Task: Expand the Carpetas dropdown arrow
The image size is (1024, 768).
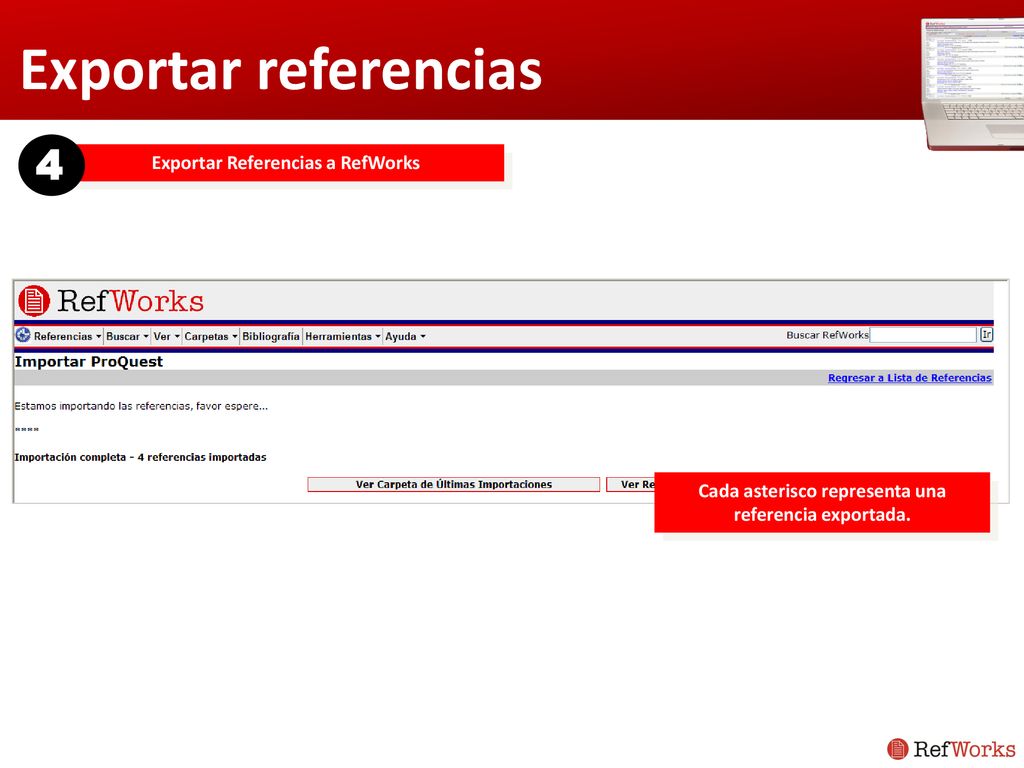Action: (234, 336)
